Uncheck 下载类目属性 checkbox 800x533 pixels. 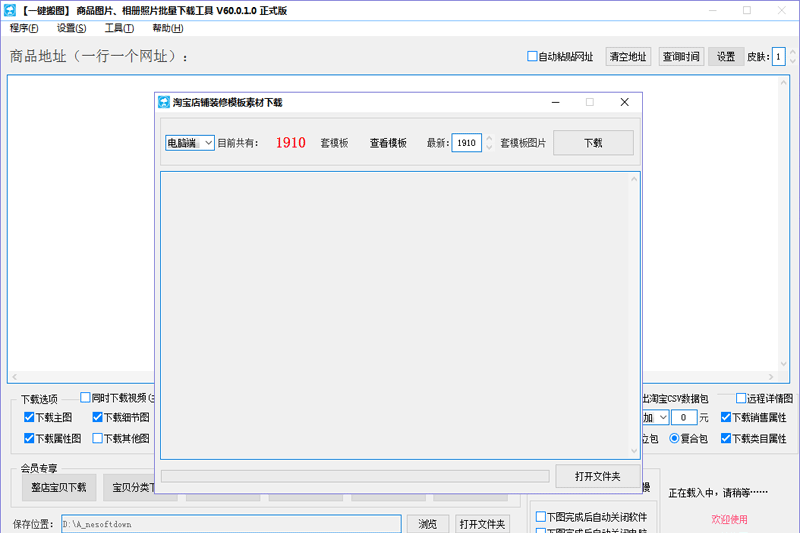coord(726,438)
